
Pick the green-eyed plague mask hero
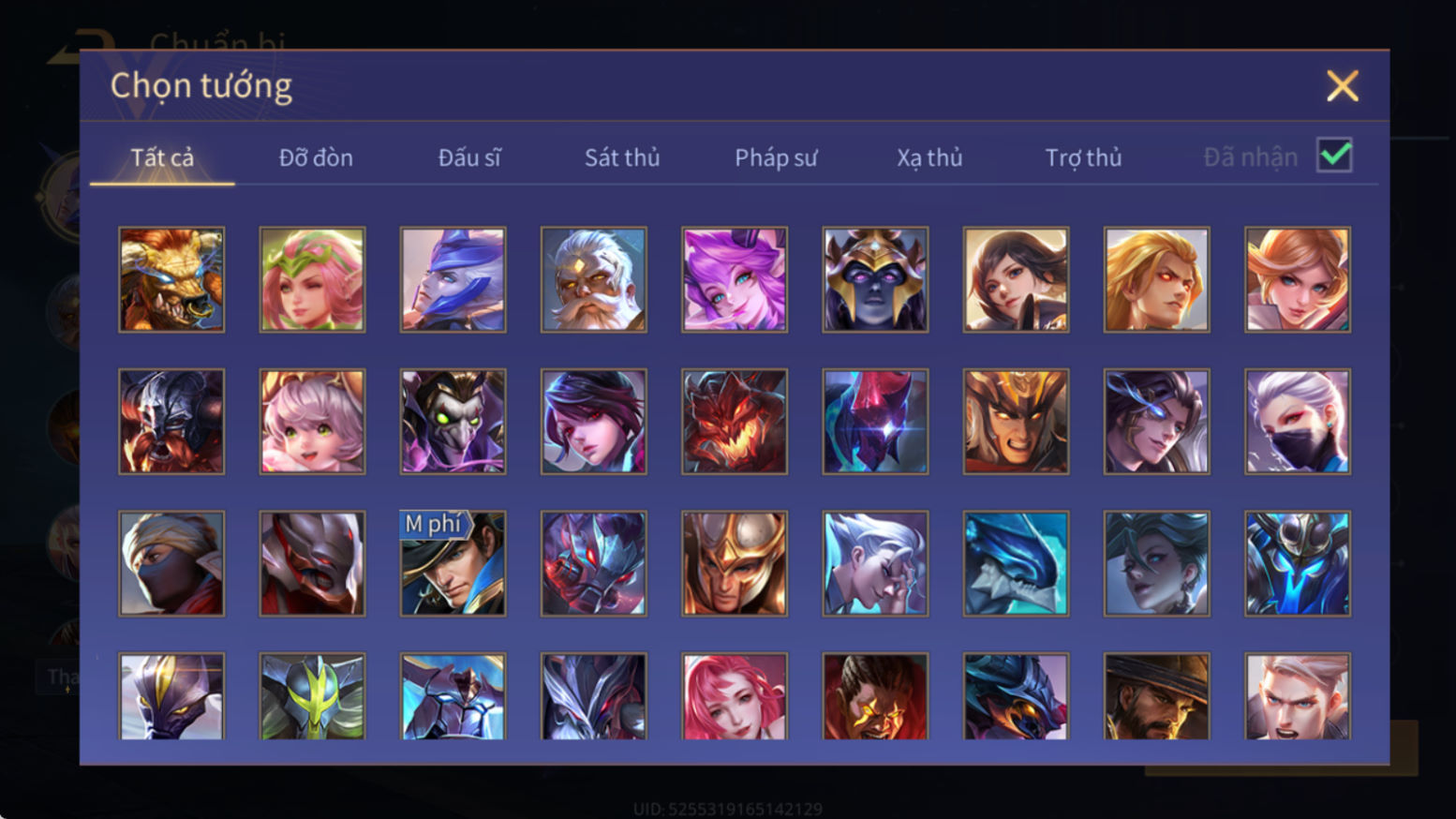tap(453, 421)
